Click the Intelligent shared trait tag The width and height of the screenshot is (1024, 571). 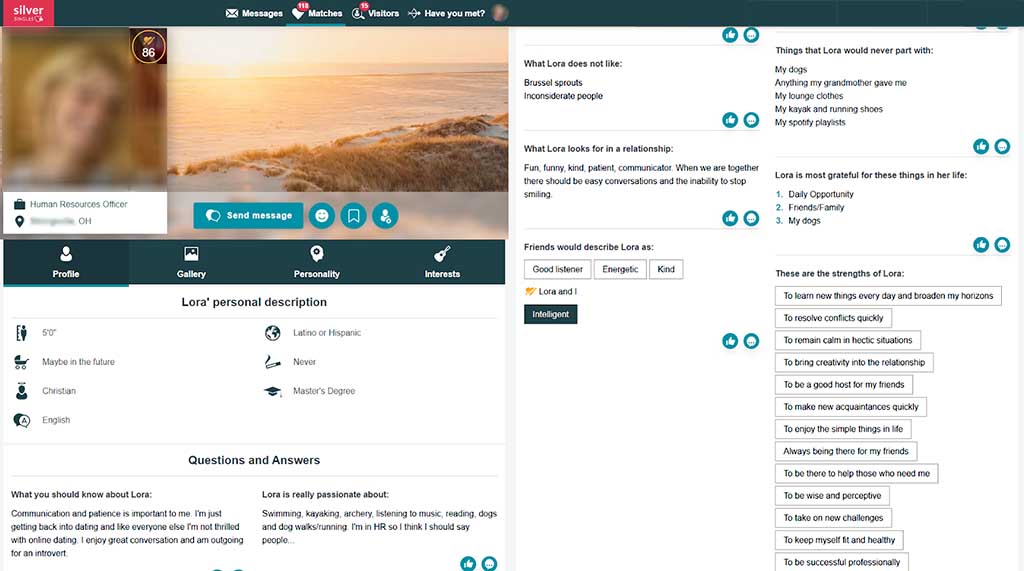tap(551, 314)
